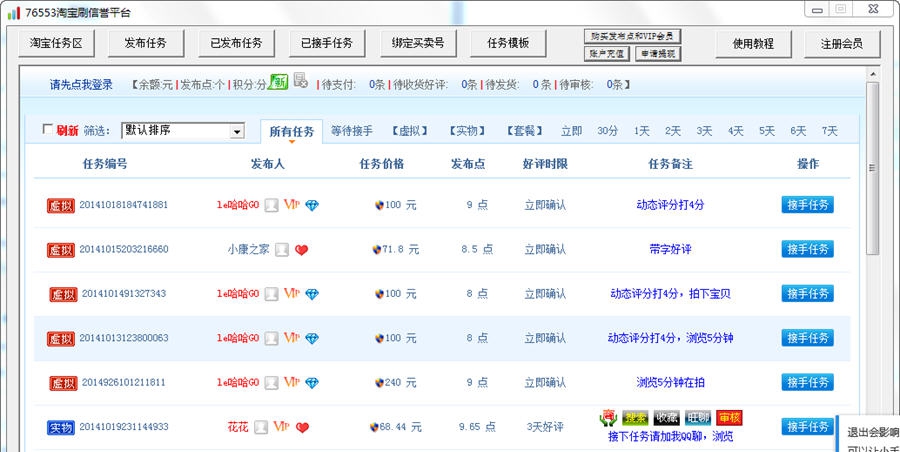Click the 虚拟 tag of task 20141015203216660
The width and height of the screenshot is (900, 452).
point(61,250)
